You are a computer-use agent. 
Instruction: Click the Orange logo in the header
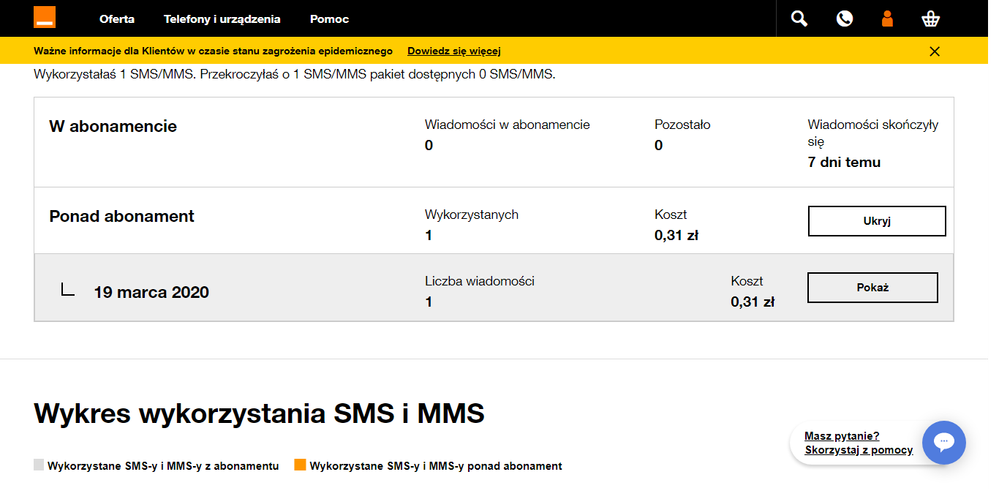tap(45, 17)
